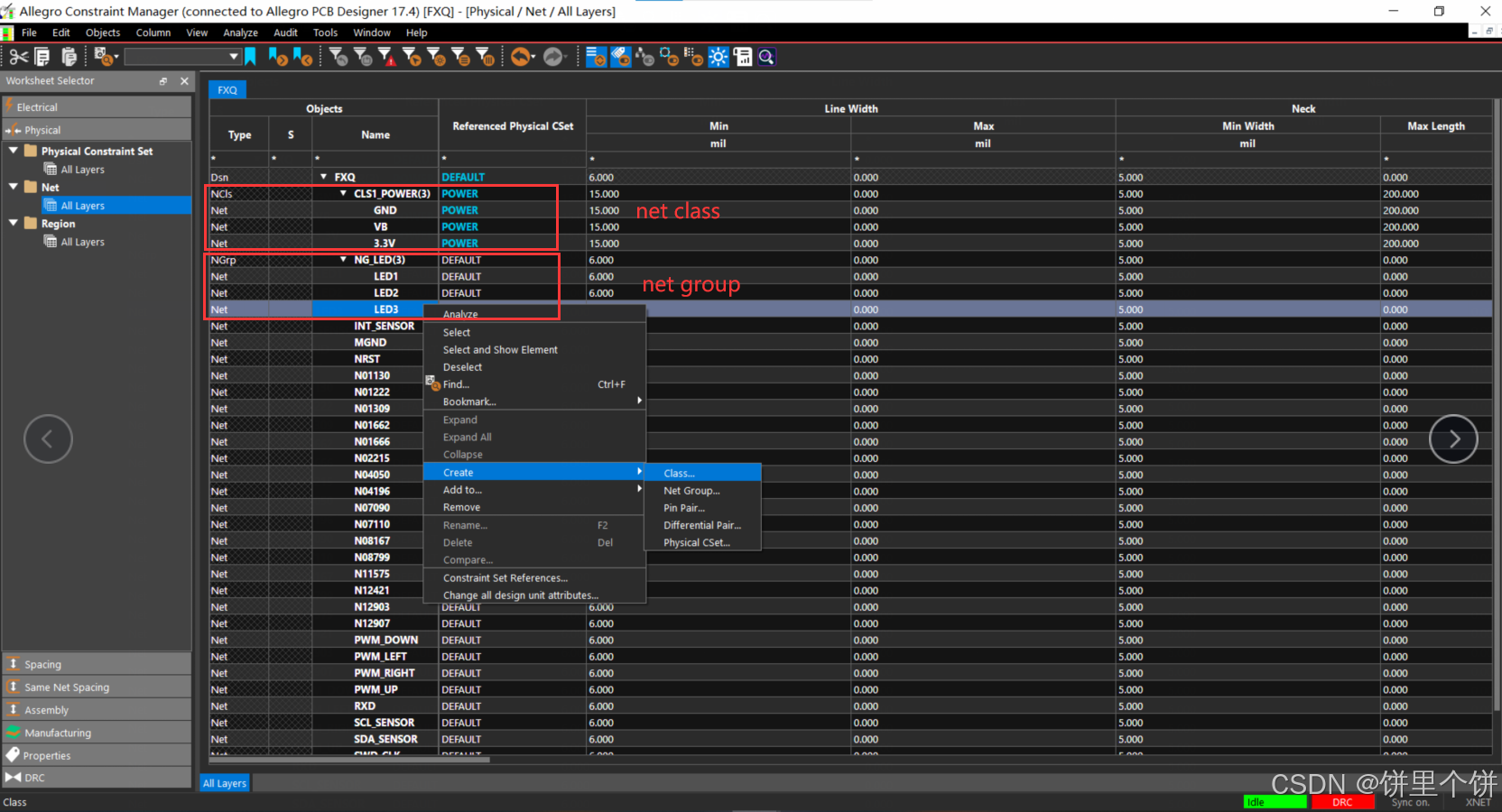Click the blue highlighted list icon
Image resolution: width=1502 pixels, height=812 pixels.
[596, 57]
